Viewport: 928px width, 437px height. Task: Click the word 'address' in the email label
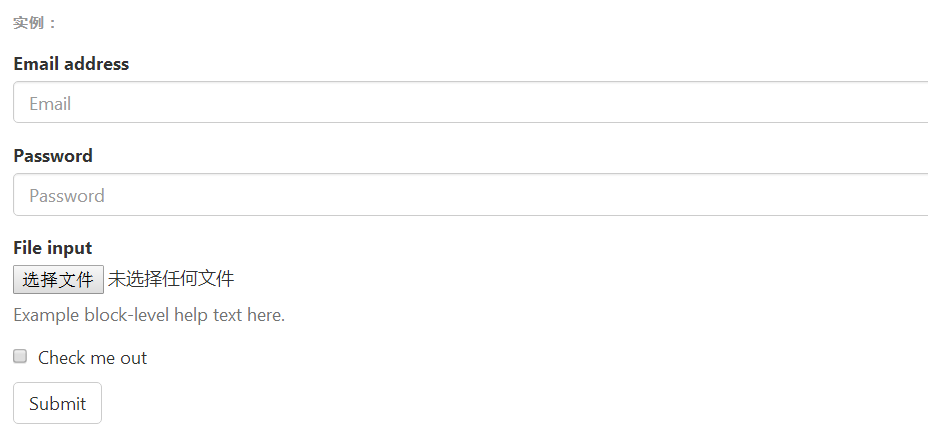[96, 64]
